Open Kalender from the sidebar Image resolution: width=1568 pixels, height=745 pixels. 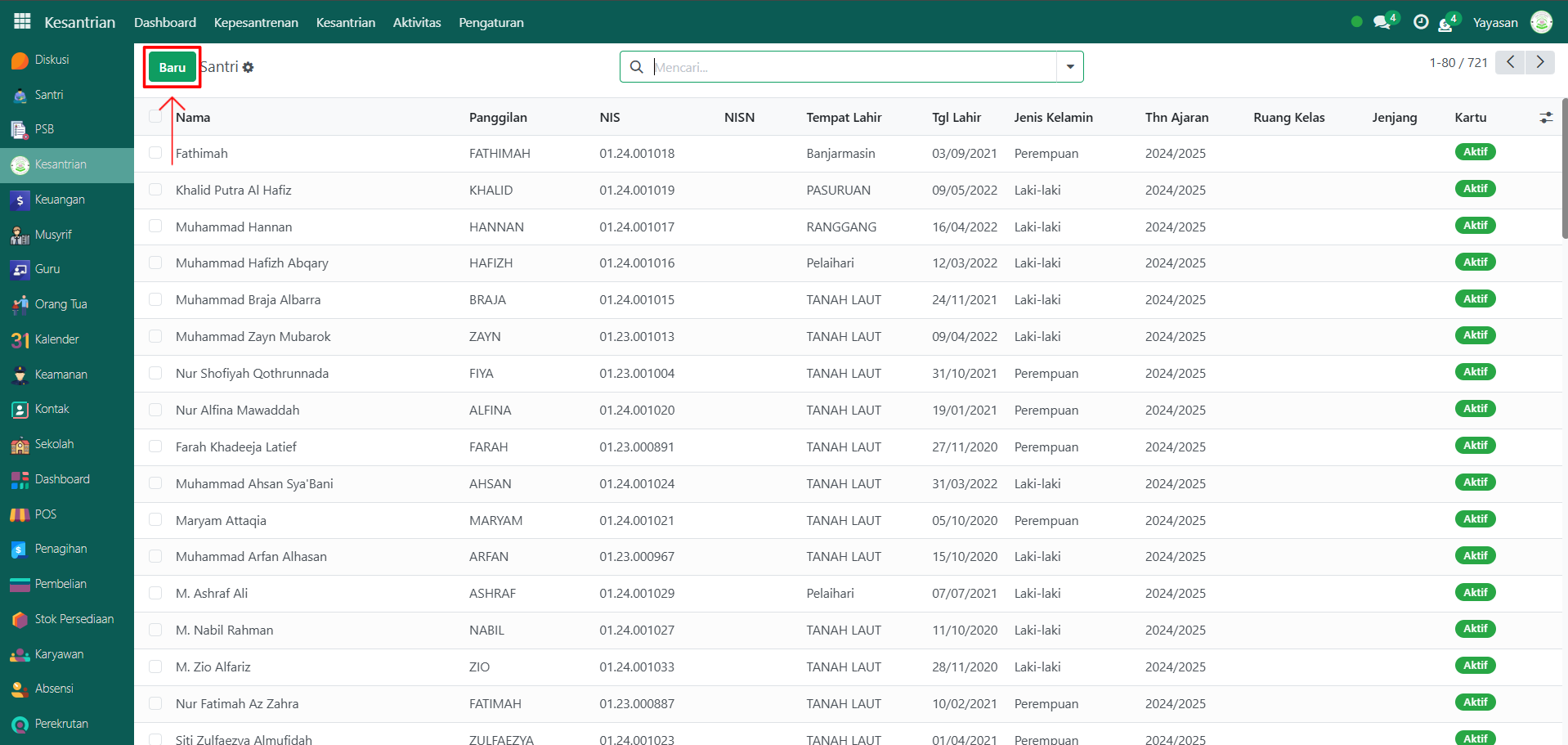pyautogui.click(x=56, y=339)
